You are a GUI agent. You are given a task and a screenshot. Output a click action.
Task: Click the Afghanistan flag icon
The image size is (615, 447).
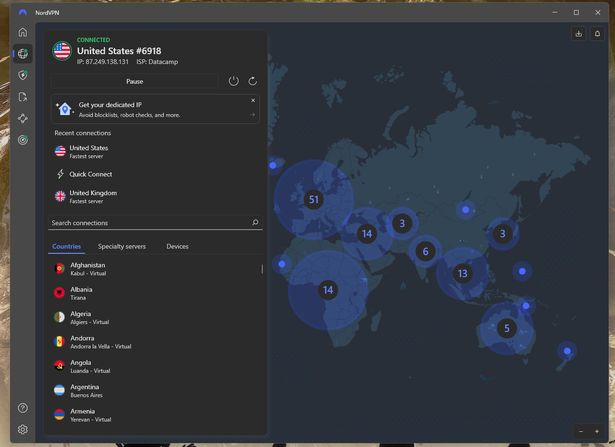(x=59, y=269)
